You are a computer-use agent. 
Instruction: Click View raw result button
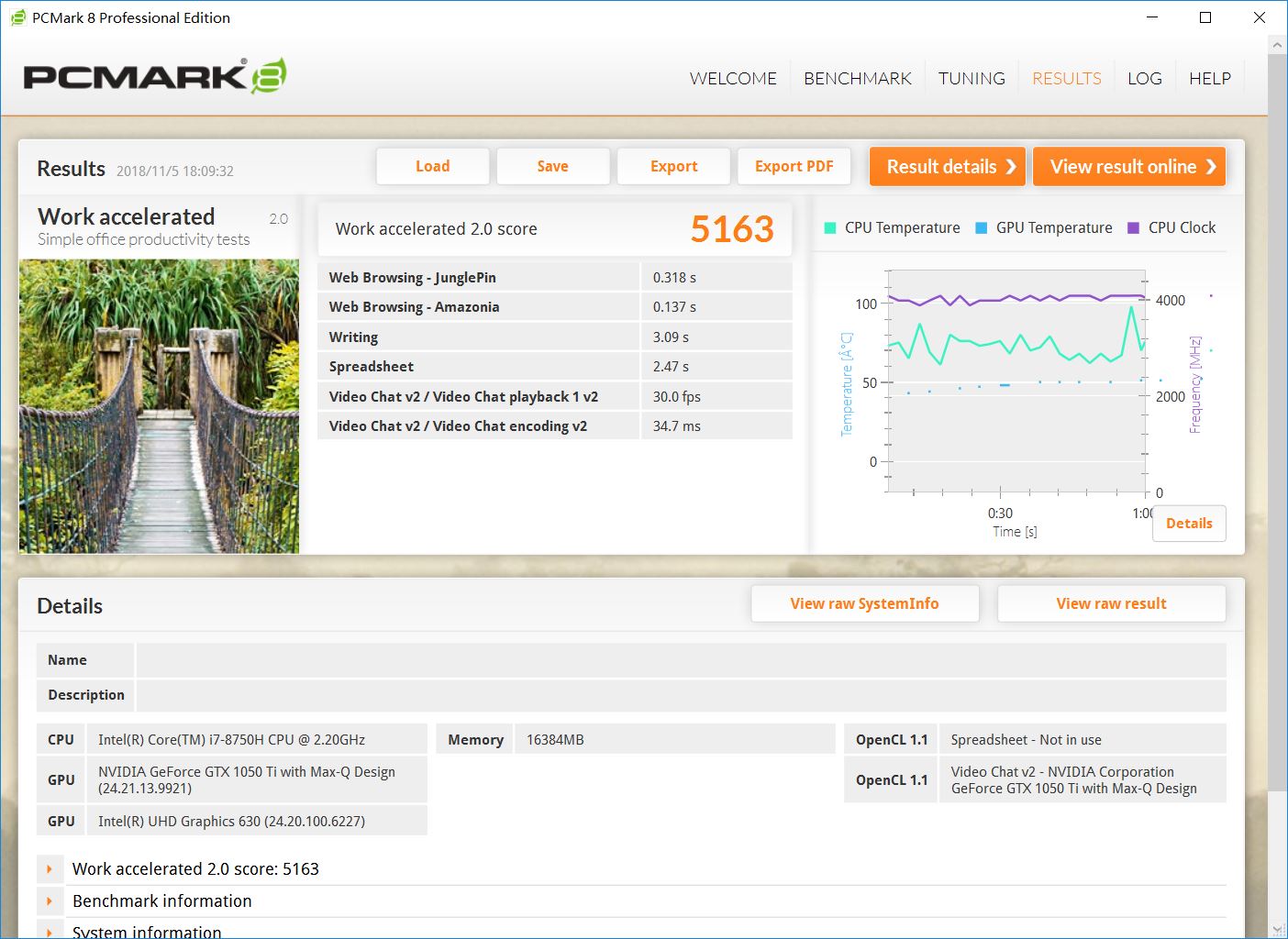[1112, 603]
